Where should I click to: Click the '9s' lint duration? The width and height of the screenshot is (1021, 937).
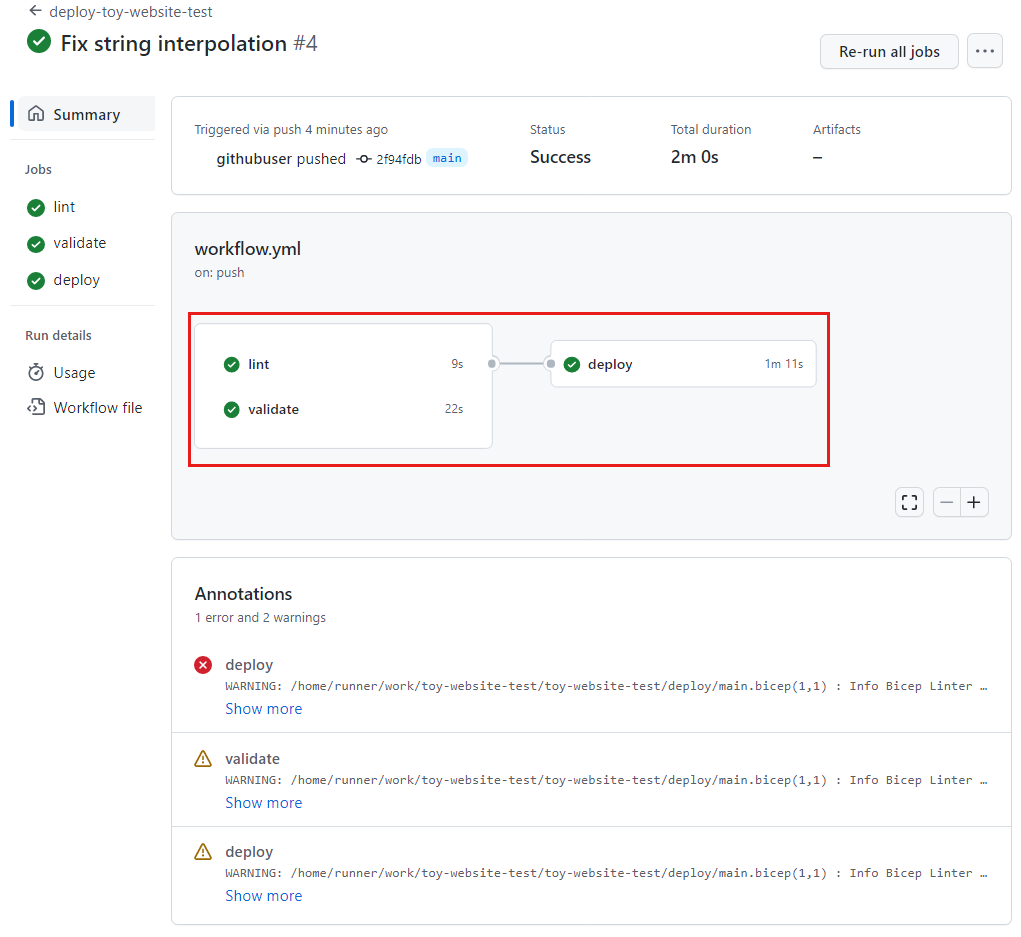(x=457, y=364)
